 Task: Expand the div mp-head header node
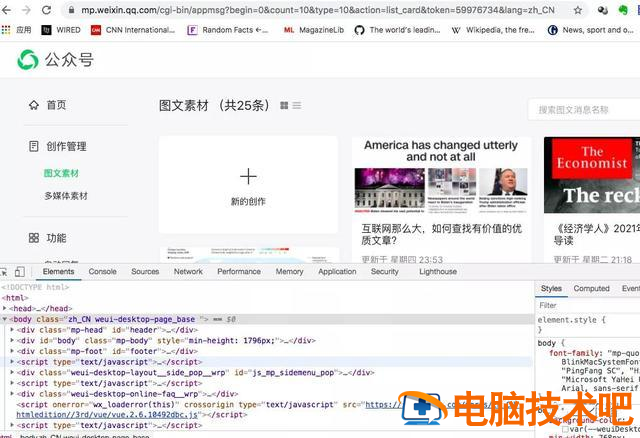click(12, 330)
